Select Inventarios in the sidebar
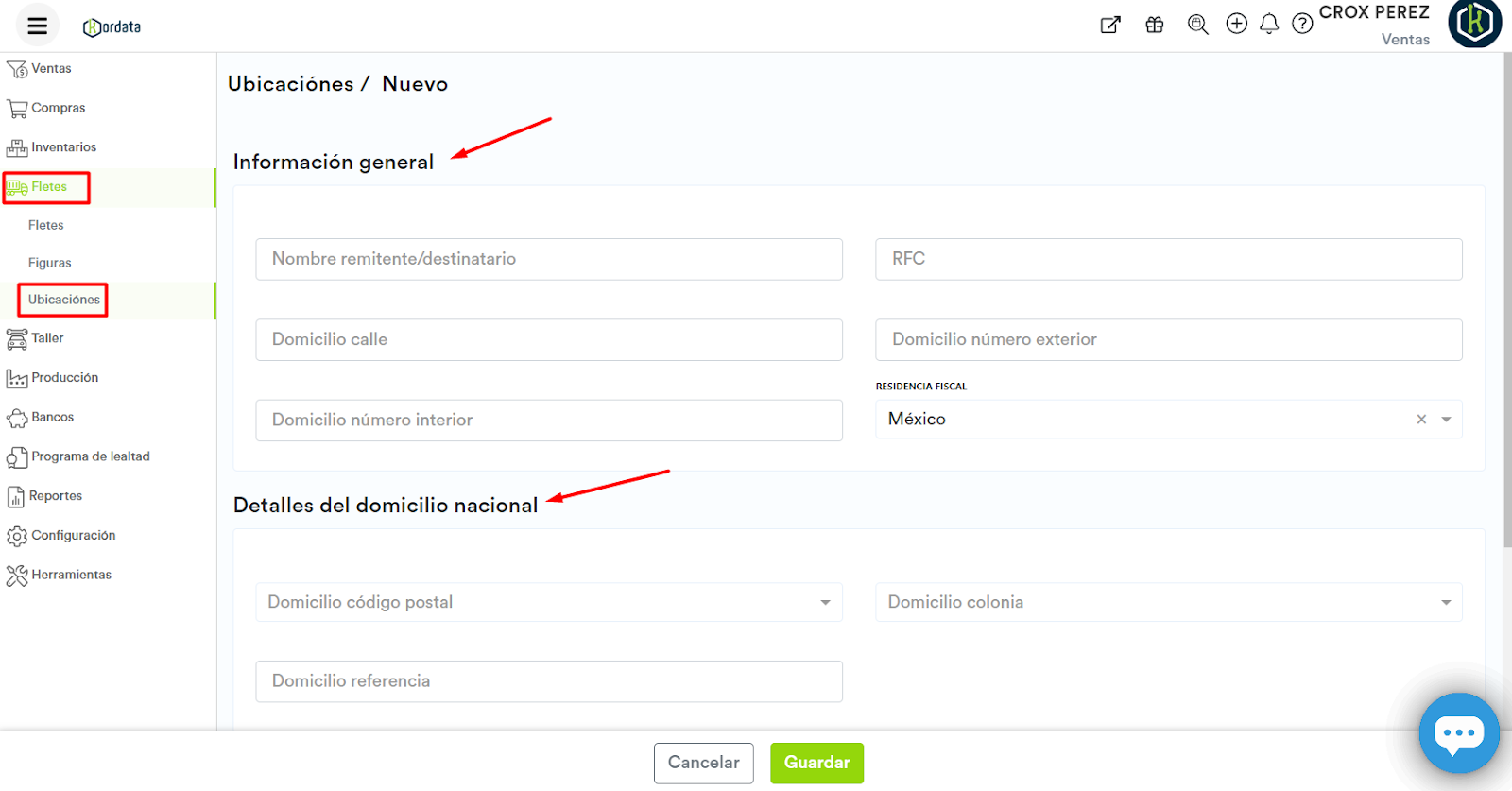The height and width of the screenshot is (791, 1512). (63, 147)
